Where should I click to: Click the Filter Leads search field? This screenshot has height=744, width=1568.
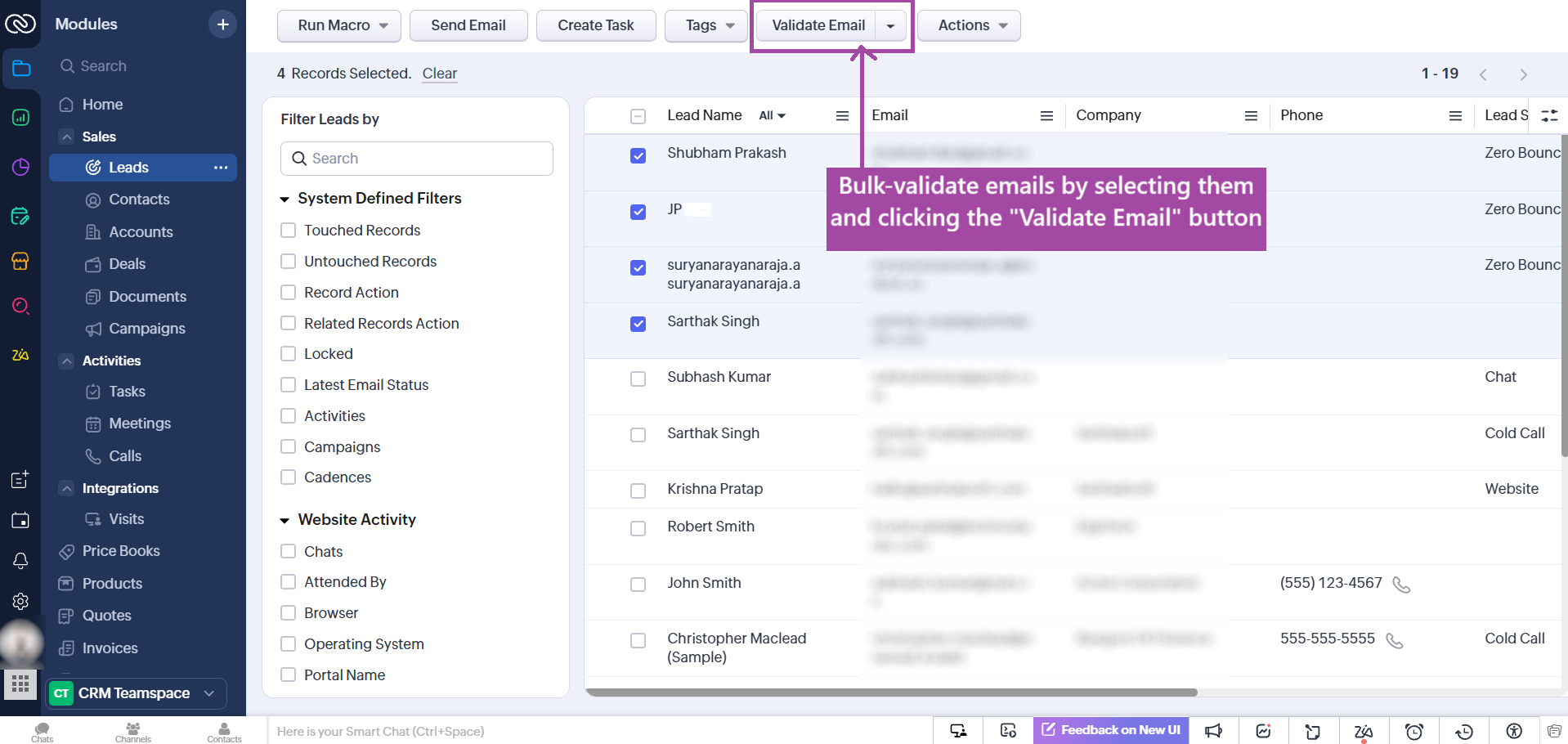pos(417,159)
